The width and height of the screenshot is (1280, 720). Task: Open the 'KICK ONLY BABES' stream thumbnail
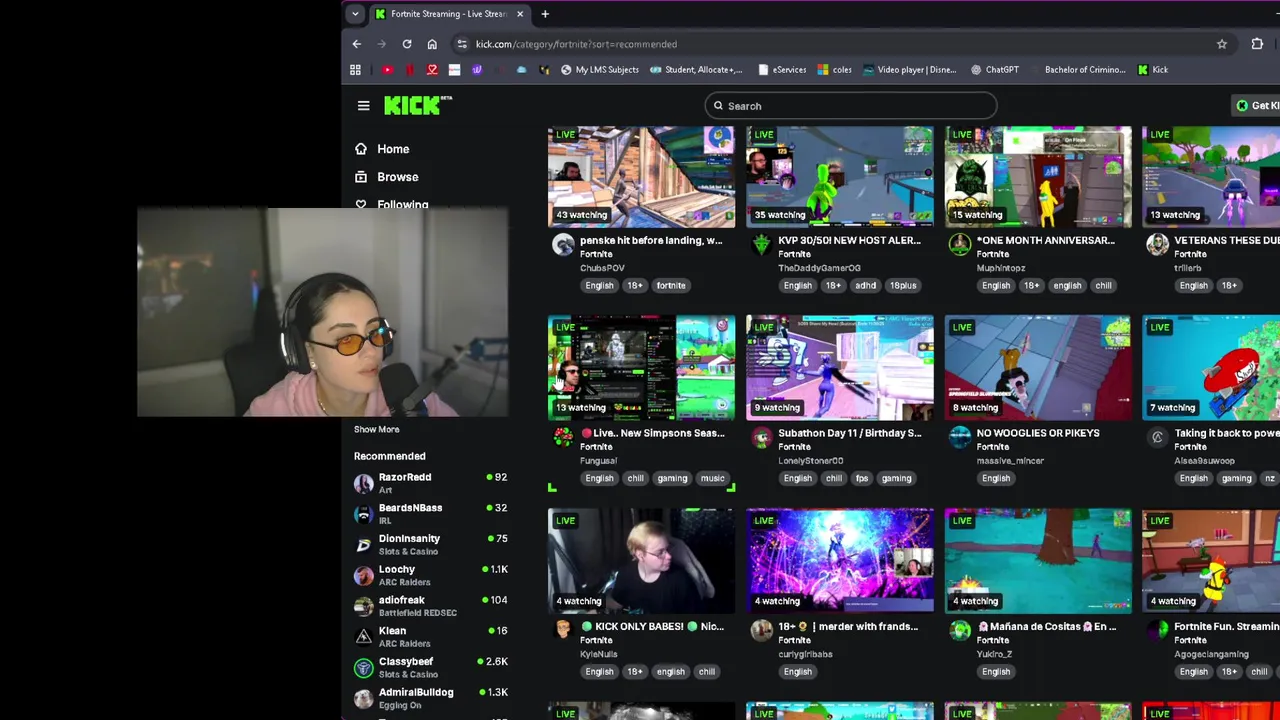pyautogui.click(x=641, y=561)
